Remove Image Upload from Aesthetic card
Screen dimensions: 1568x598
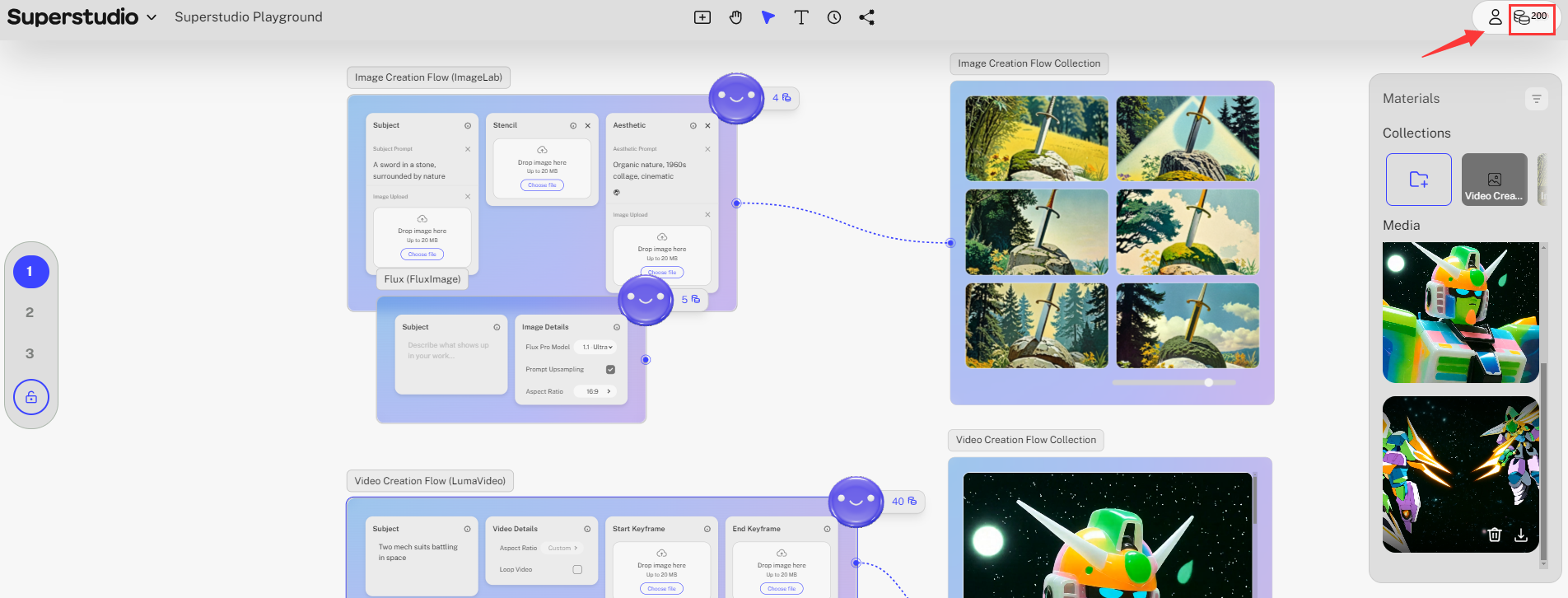click(x=707, y=215)
